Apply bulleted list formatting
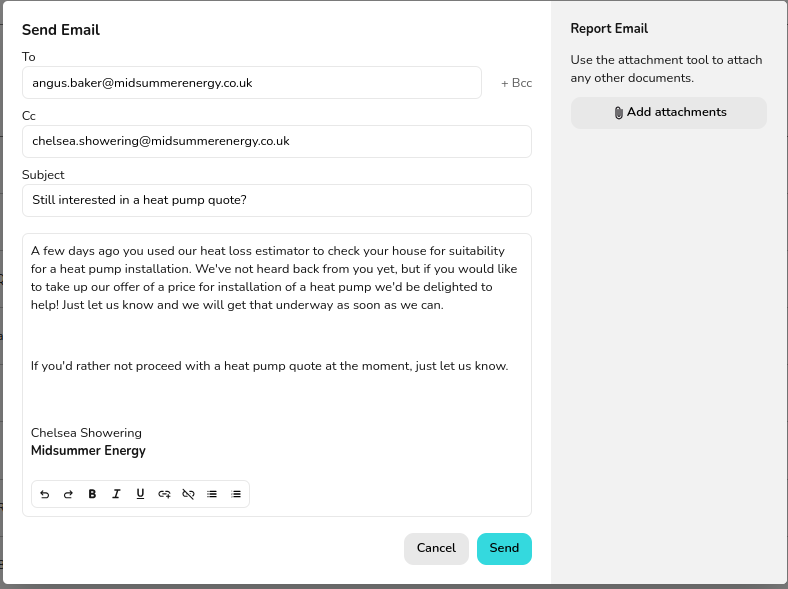The width and height of the screenshot is (788, 589). point(212,494)
